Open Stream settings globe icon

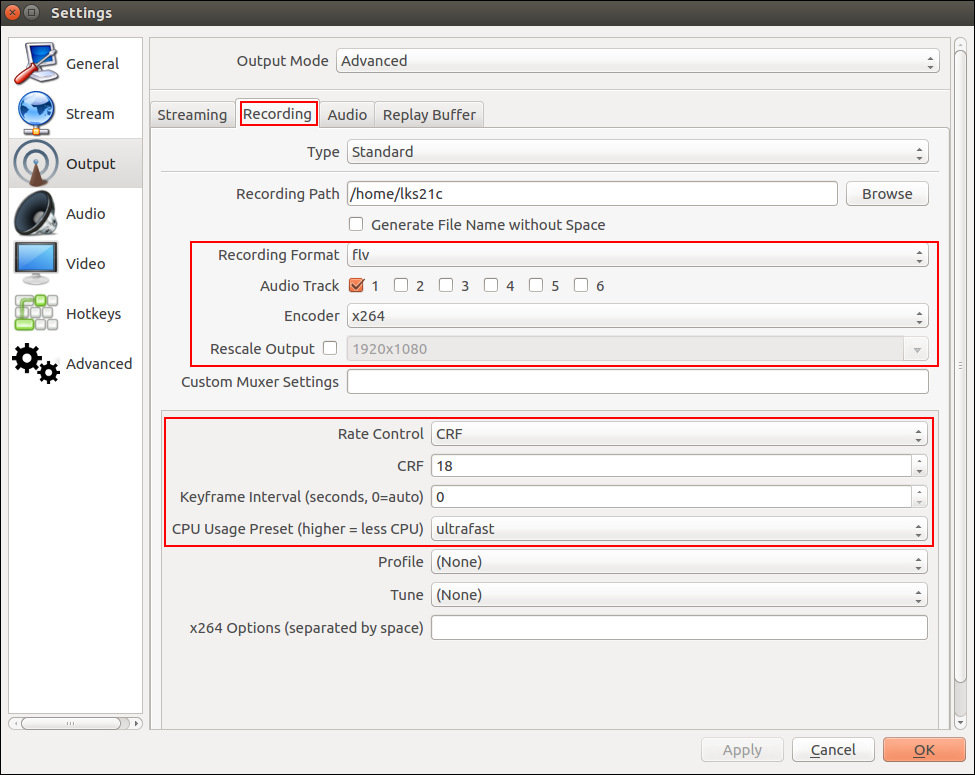(37, 113)
